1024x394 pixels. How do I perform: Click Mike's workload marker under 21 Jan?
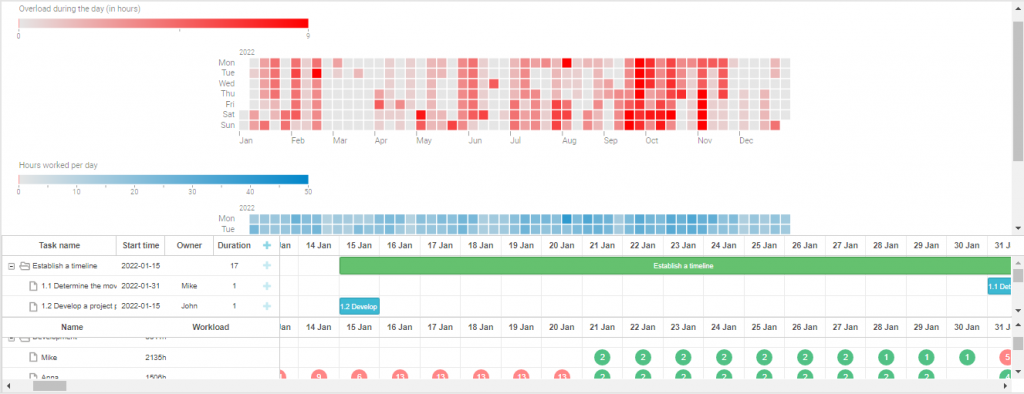pyautogui.click(x=602, y=357)
